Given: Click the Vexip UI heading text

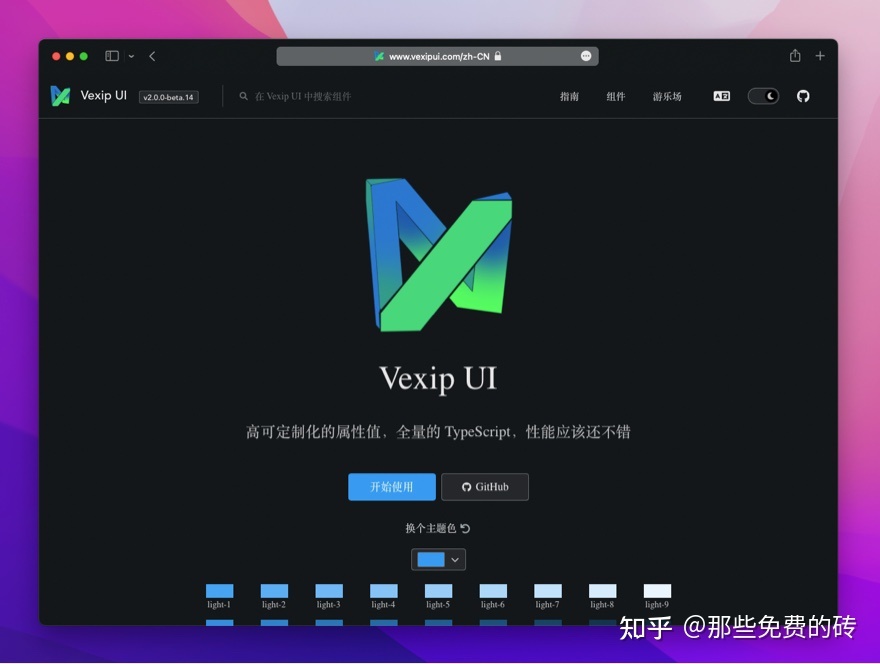Looking at the screenshot, I should 438,379.
